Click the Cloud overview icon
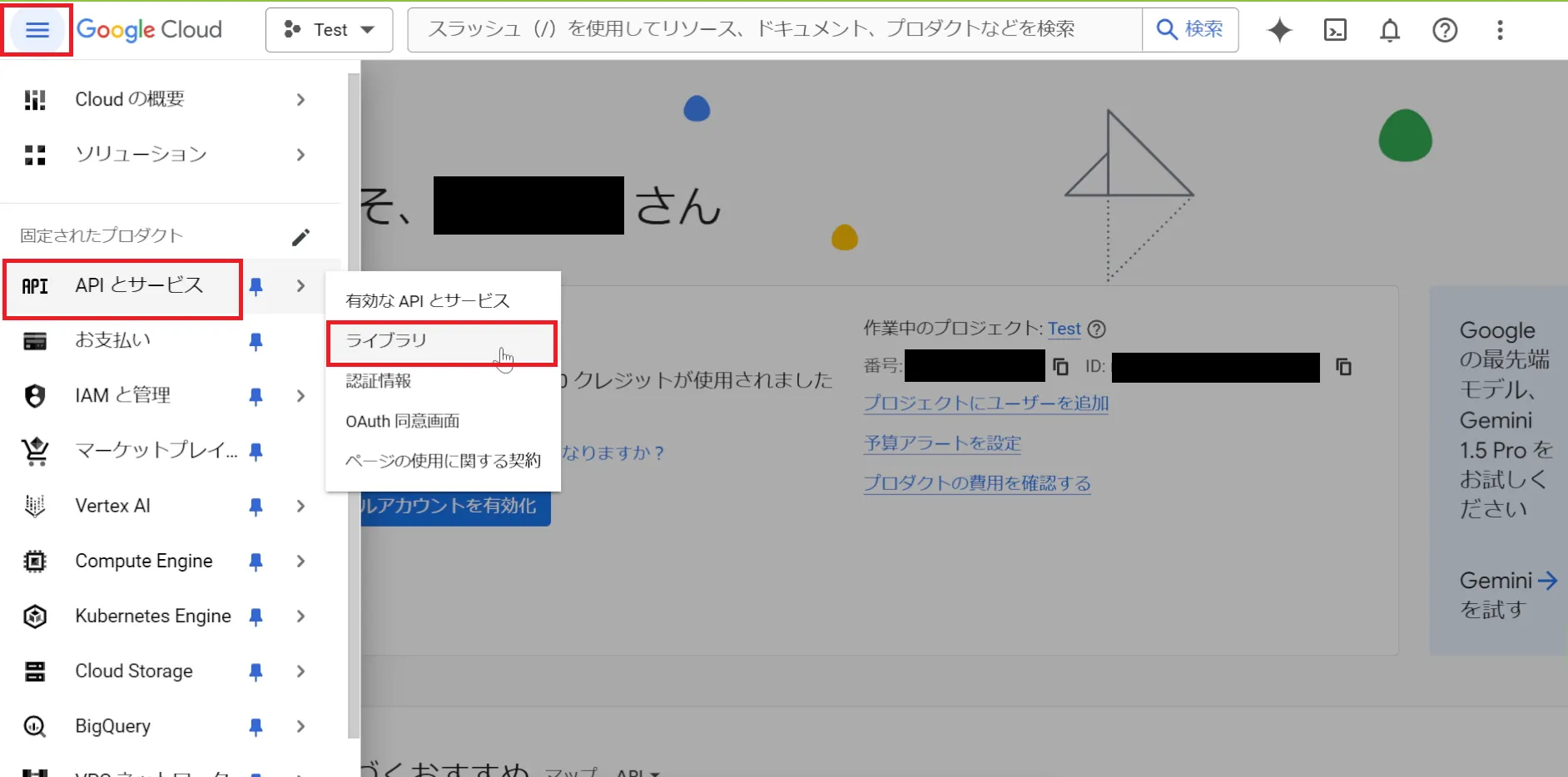The height and width of the screenshot is (777, 1568). pos(35,100)
